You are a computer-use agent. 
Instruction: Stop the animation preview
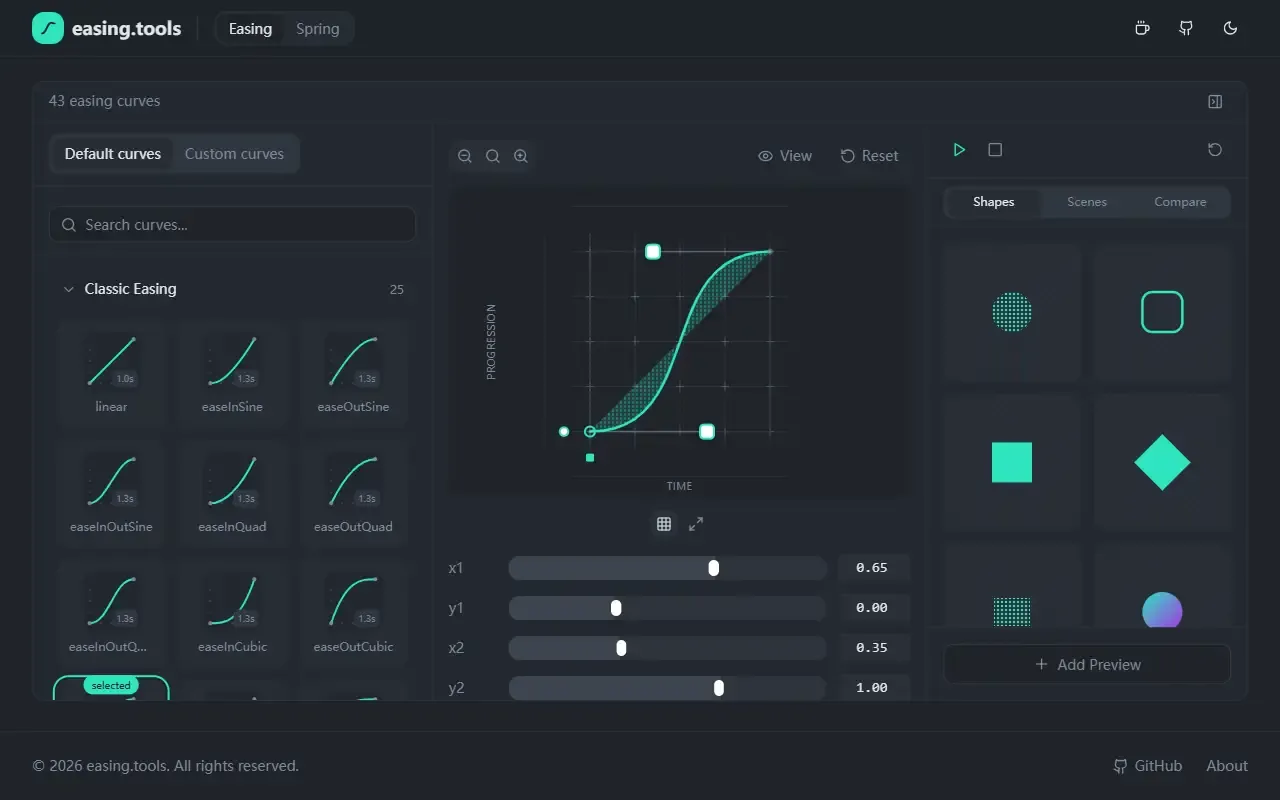click(995, 149)
